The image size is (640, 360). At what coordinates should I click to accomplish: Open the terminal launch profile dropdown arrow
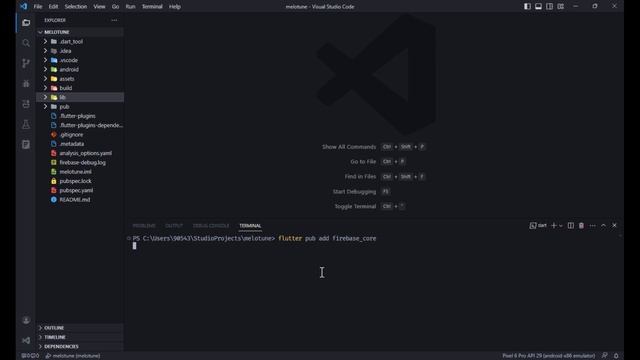[x=561, y=226]
